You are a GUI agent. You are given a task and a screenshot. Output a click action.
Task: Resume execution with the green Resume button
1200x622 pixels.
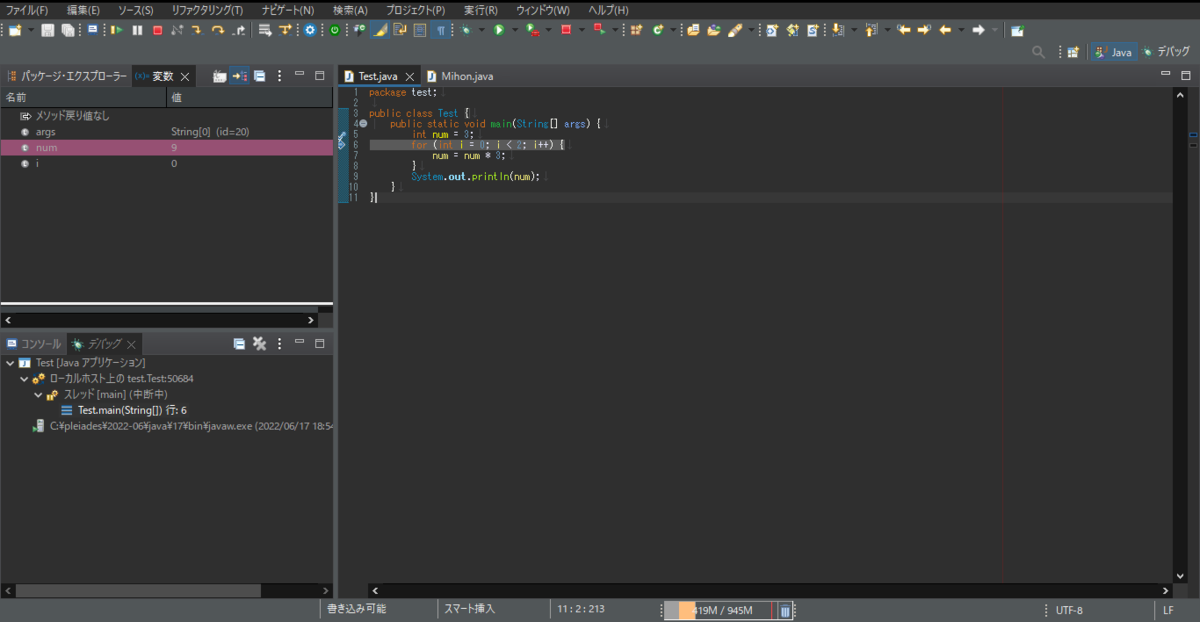click(x=116, y=30)
